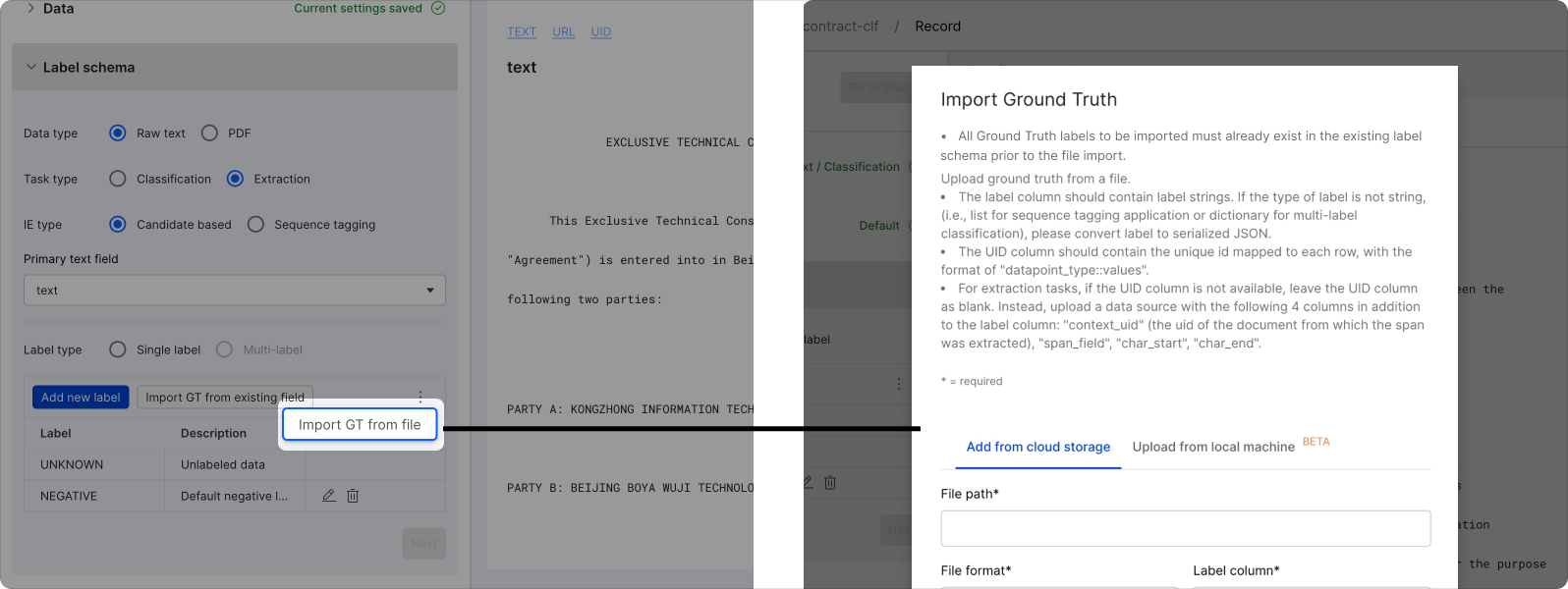Click the trash icon in the dimmed background page
The width and height of the screenshot is (1568, 589).
tap(830, 482)
